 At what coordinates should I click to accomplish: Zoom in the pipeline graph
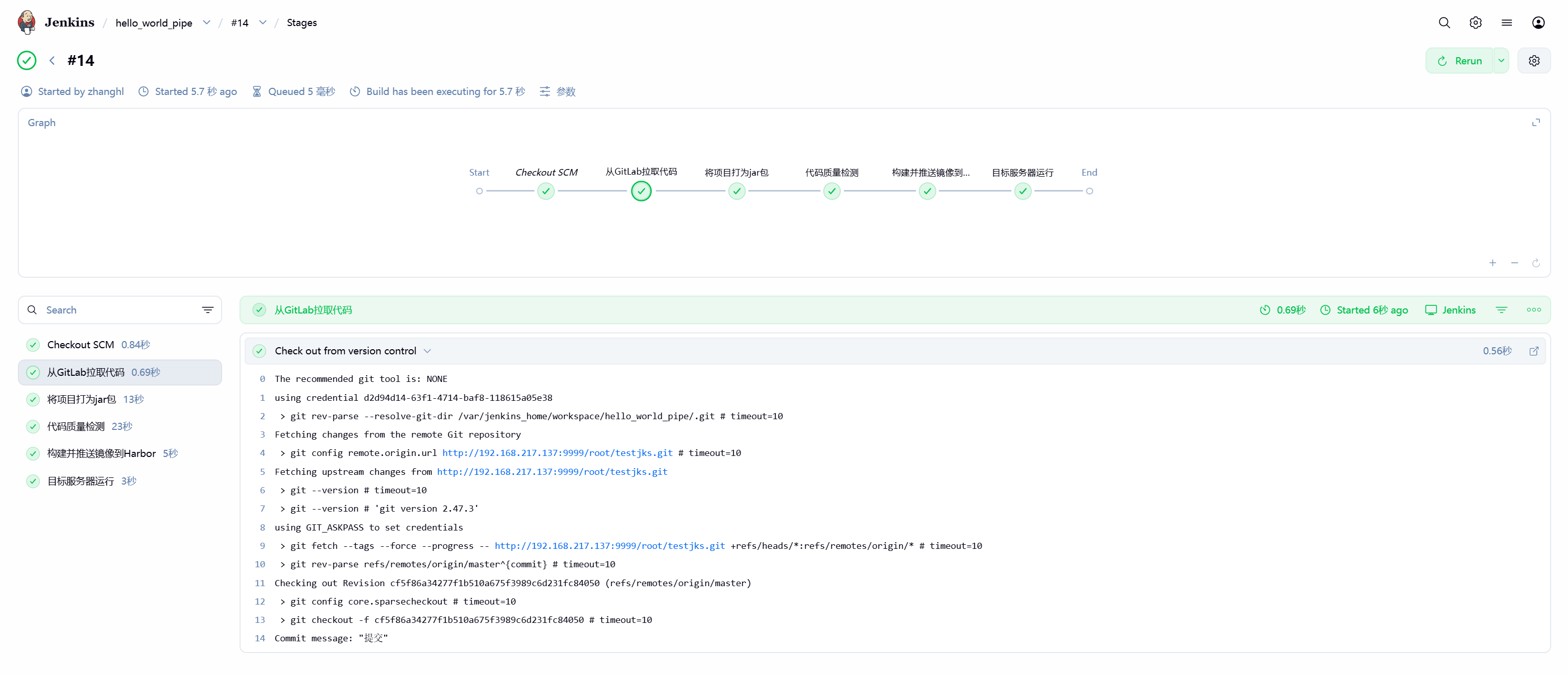pyautogui.click(x=1492, y=263)
